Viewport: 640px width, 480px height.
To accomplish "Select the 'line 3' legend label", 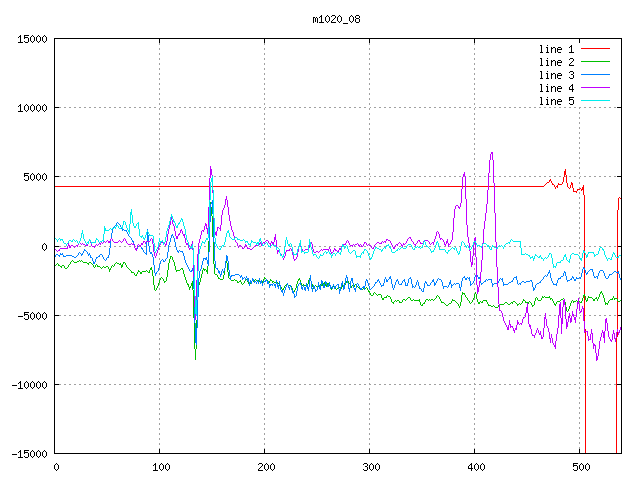I will (x=556, y=75).
